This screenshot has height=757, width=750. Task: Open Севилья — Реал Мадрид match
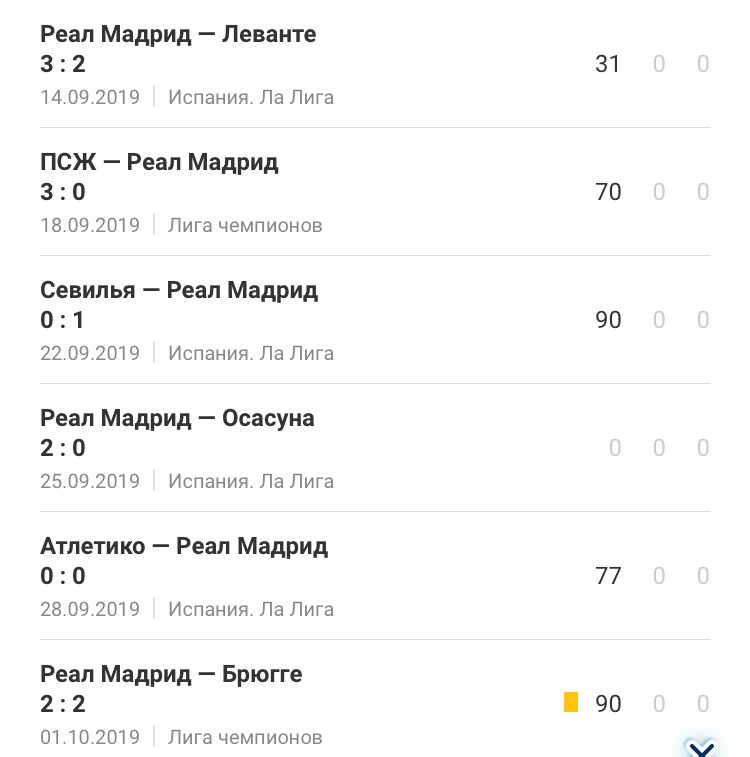click(x=375, y=320)
